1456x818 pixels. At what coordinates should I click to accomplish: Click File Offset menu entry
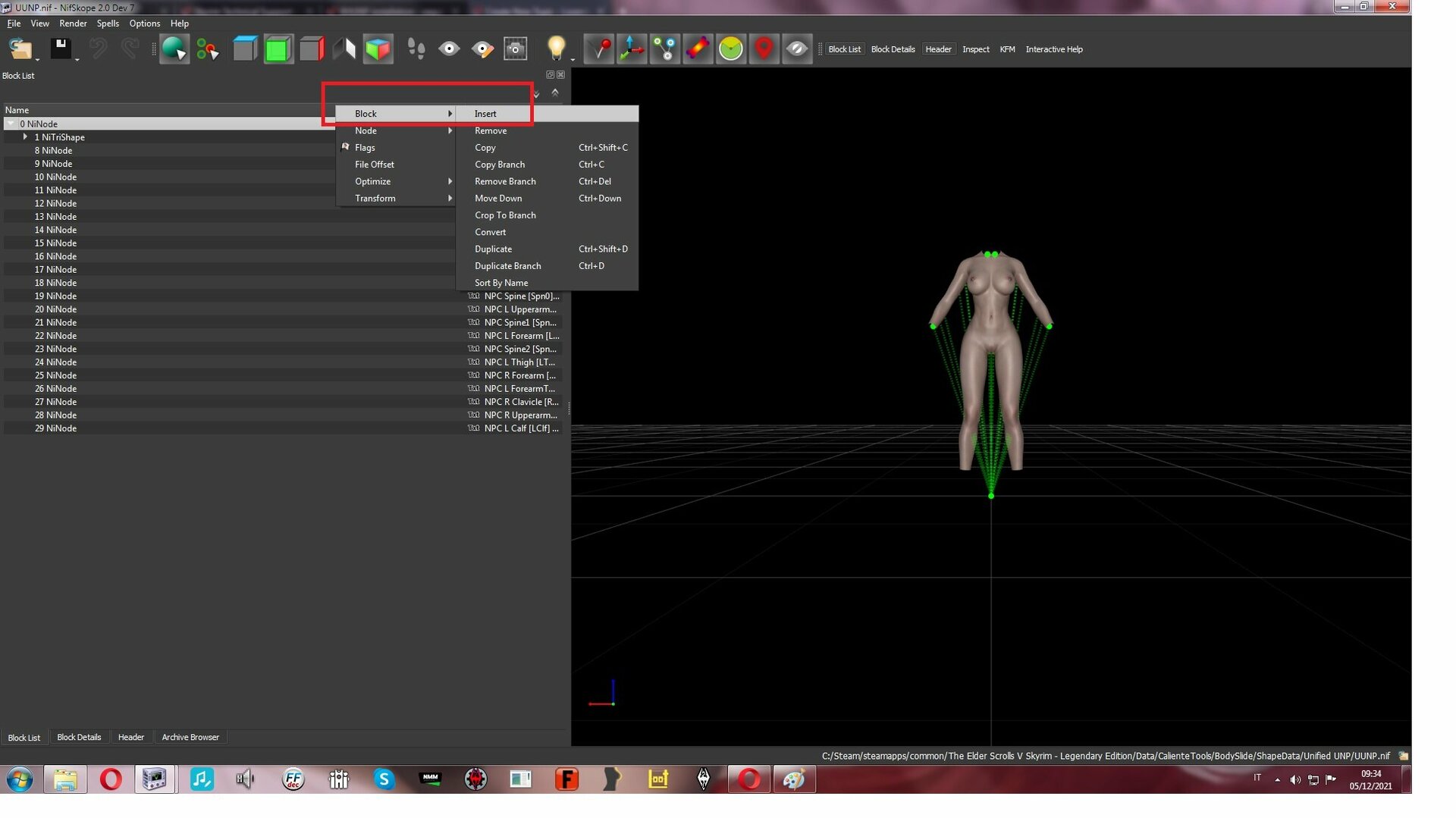[396, 165]
